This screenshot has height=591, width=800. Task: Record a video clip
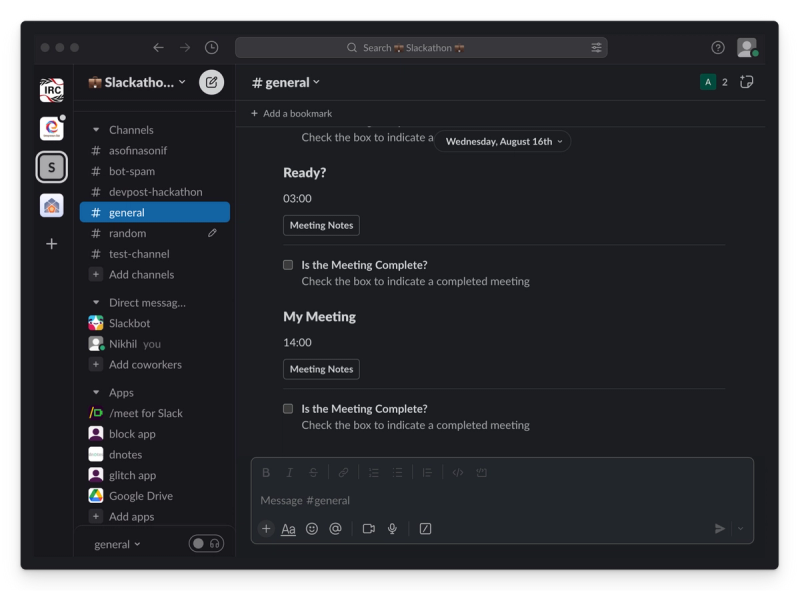point(368,529)
